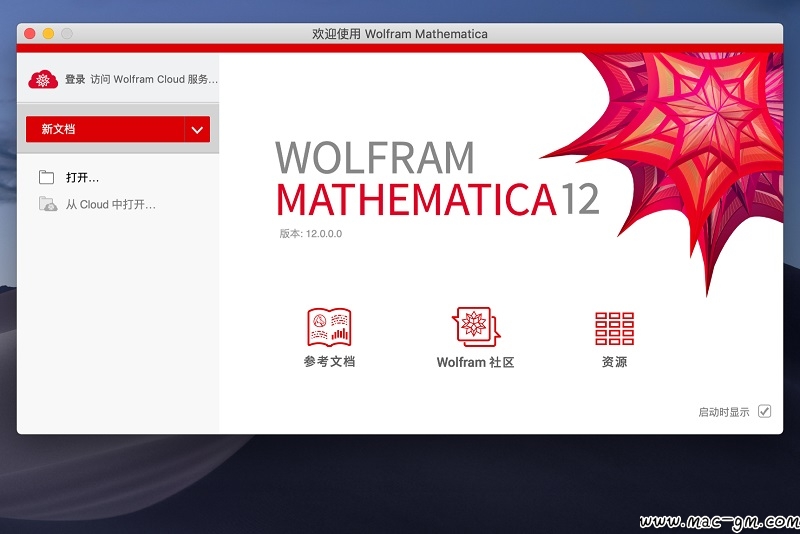The height and width of the screenshot is (534, 800).
Task: Click the 访问 Wolfram Cloud 服务 text
Action: point(154,79)
